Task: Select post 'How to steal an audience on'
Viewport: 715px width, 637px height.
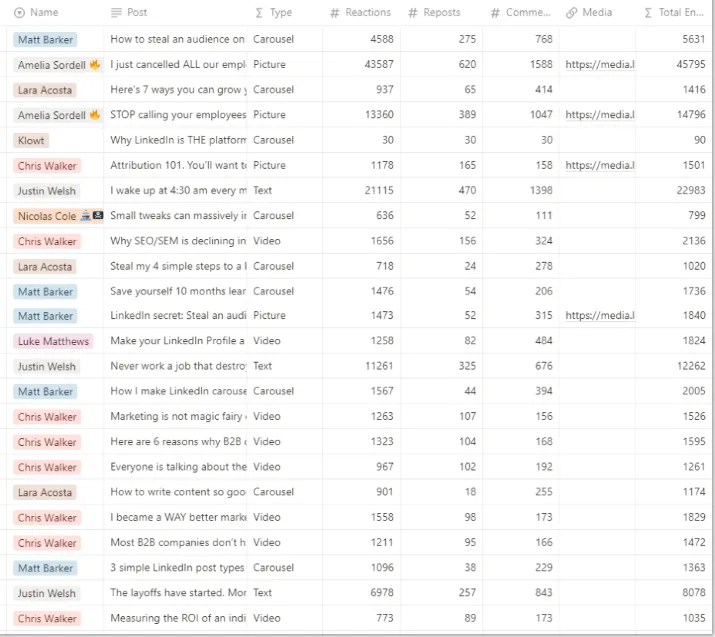Action: coord(177,39)
